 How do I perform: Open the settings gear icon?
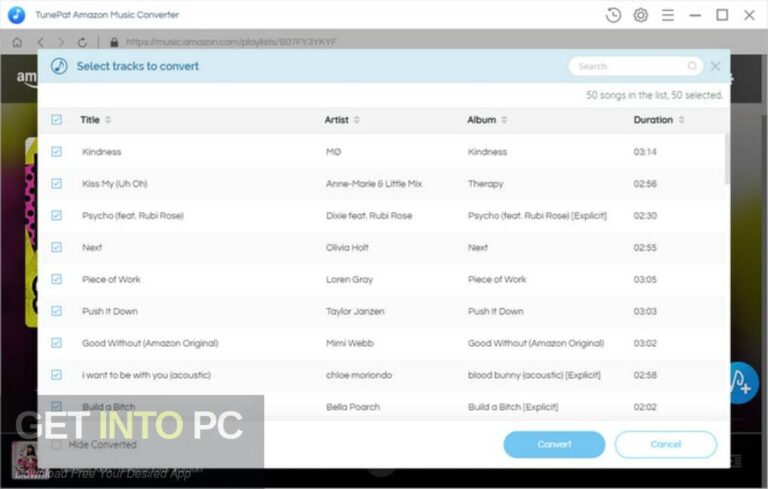tap(640, 15)
